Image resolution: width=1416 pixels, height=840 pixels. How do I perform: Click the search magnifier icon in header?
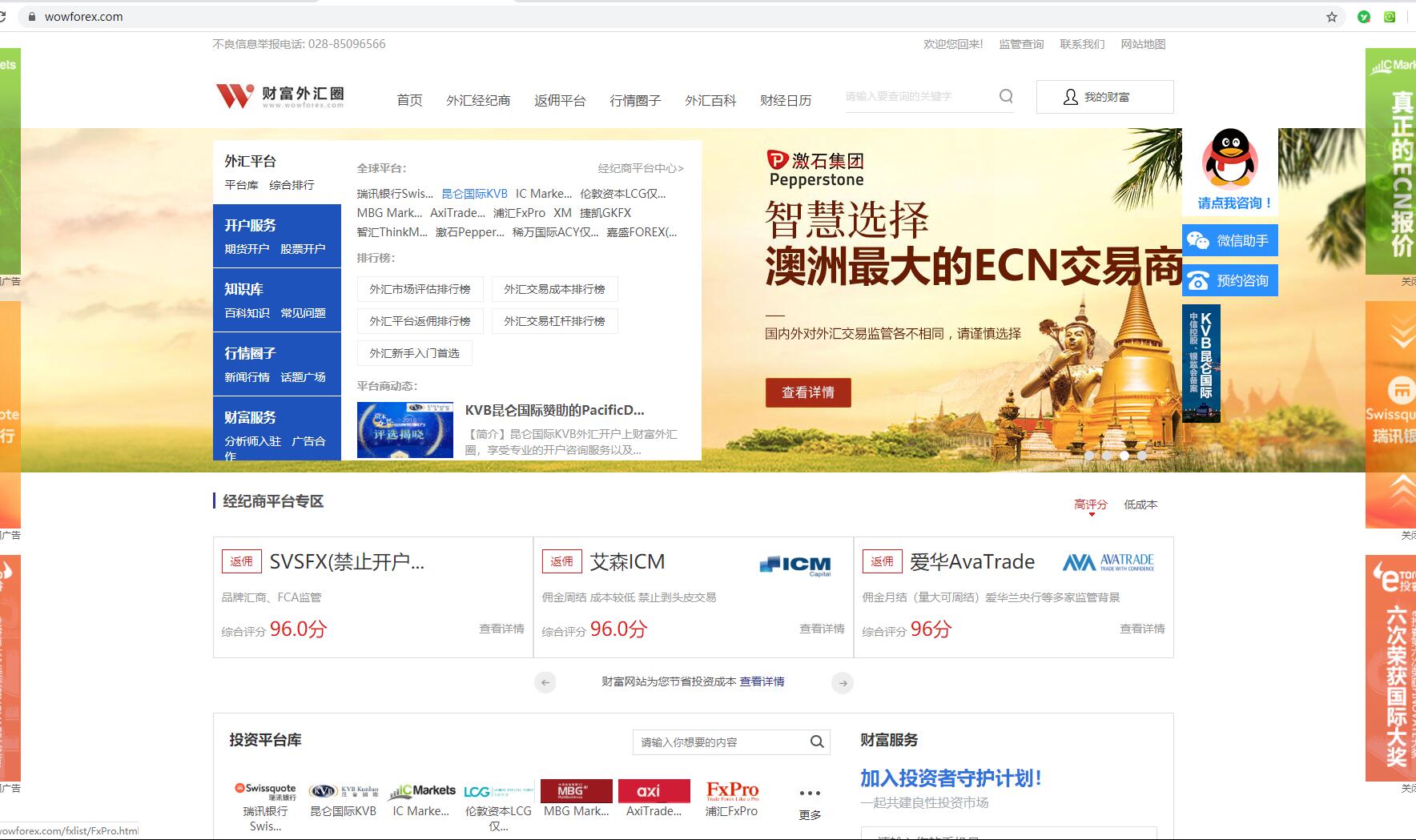tap(1006, 97)
